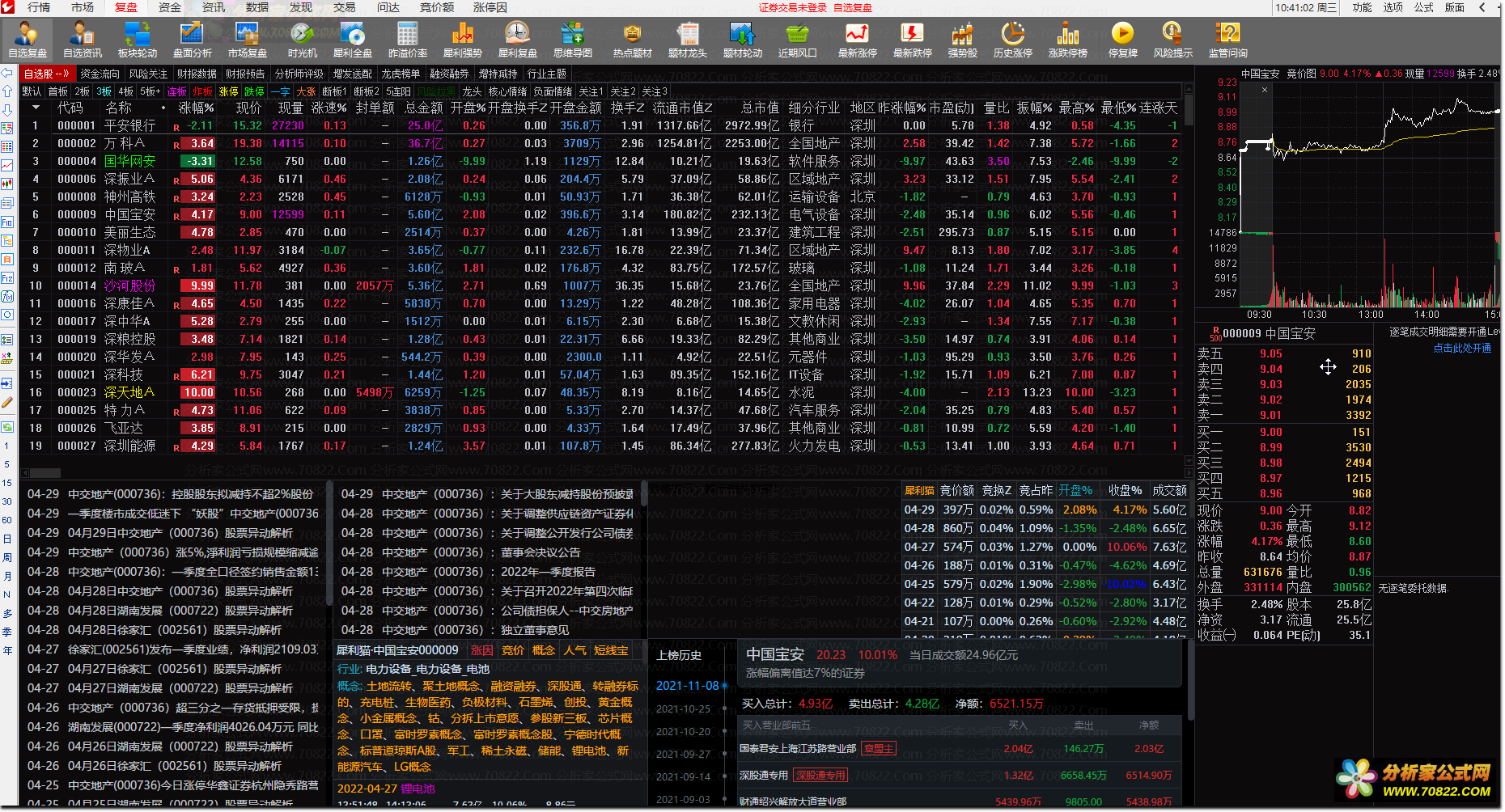1505x812 pixels.
Task: Open the 功能 menu
Action: 1363,7
